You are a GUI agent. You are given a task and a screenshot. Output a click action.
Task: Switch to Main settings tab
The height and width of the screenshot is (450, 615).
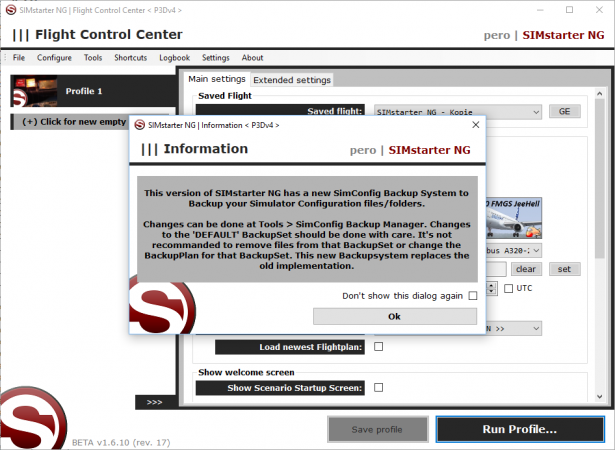[x=217, y=79]
